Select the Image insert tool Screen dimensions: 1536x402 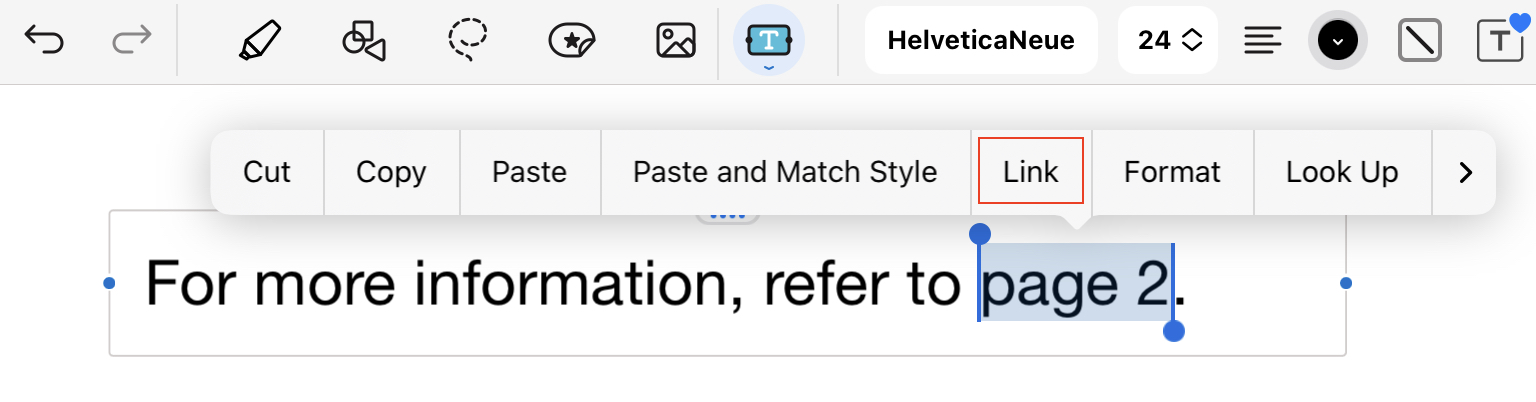(676, 40)
